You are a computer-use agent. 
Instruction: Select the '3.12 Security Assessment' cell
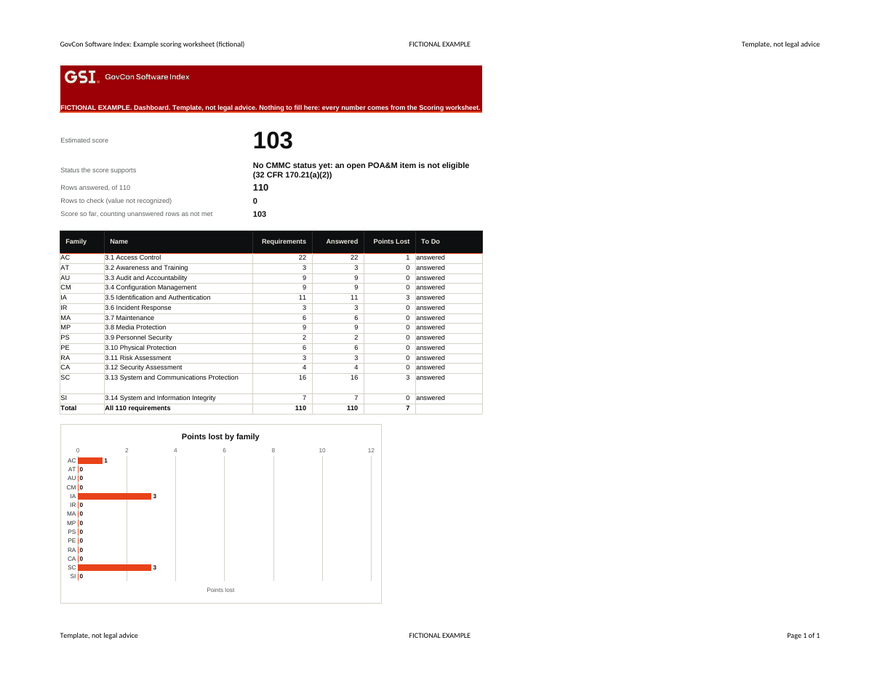point(178,367)
